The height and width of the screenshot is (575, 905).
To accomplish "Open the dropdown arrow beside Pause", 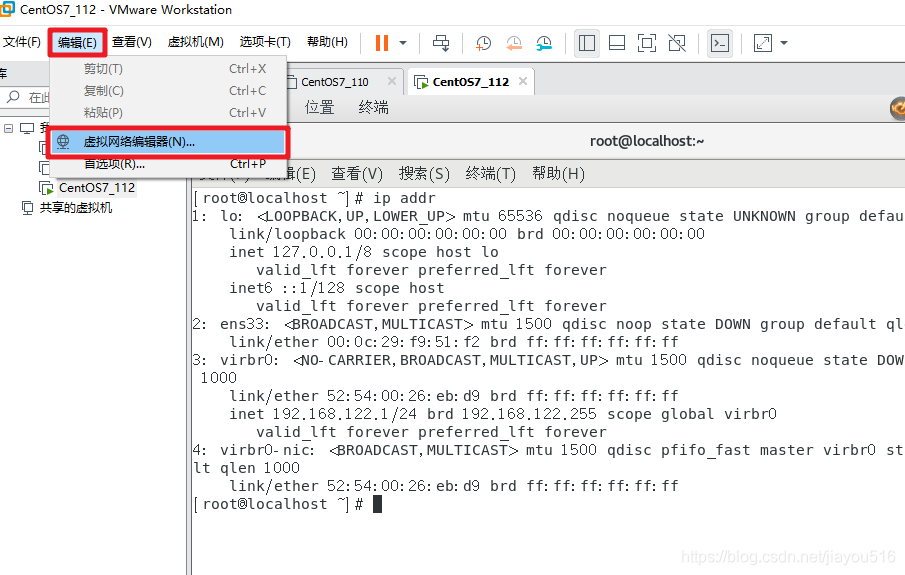I will pos(403,43).
